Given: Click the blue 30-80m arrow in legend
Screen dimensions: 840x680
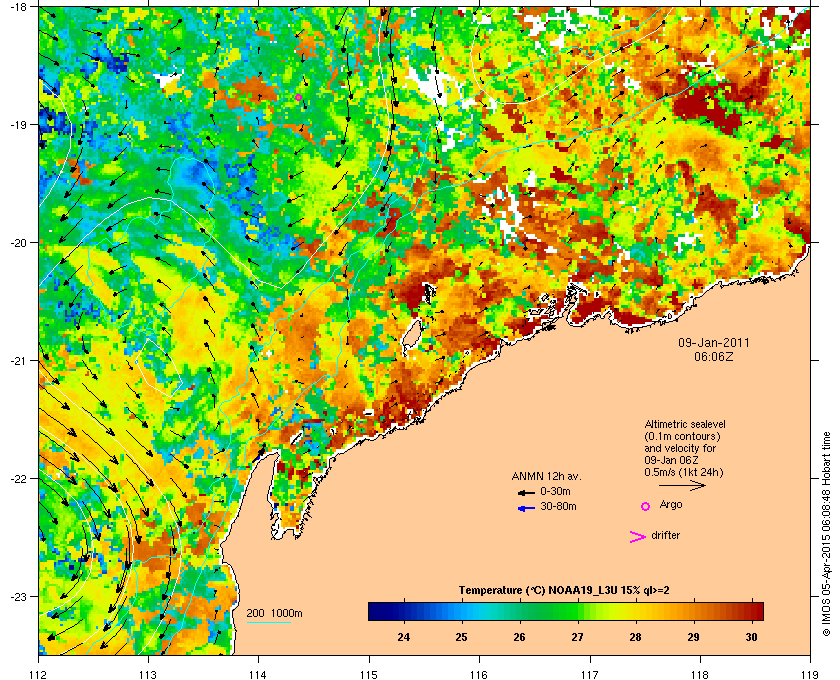Looking at the screenshot, I should (526, 508).
